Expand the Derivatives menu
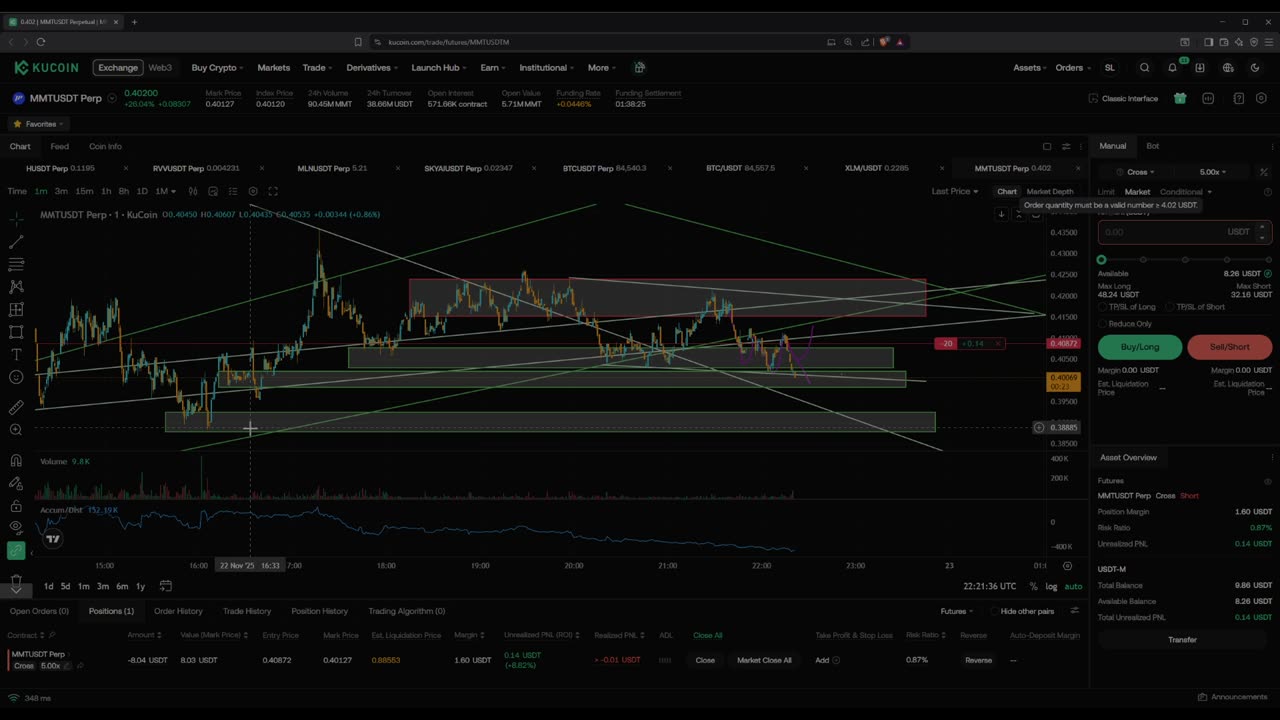The height and width of the screenshot is (720, 1280). coord(372,68)
